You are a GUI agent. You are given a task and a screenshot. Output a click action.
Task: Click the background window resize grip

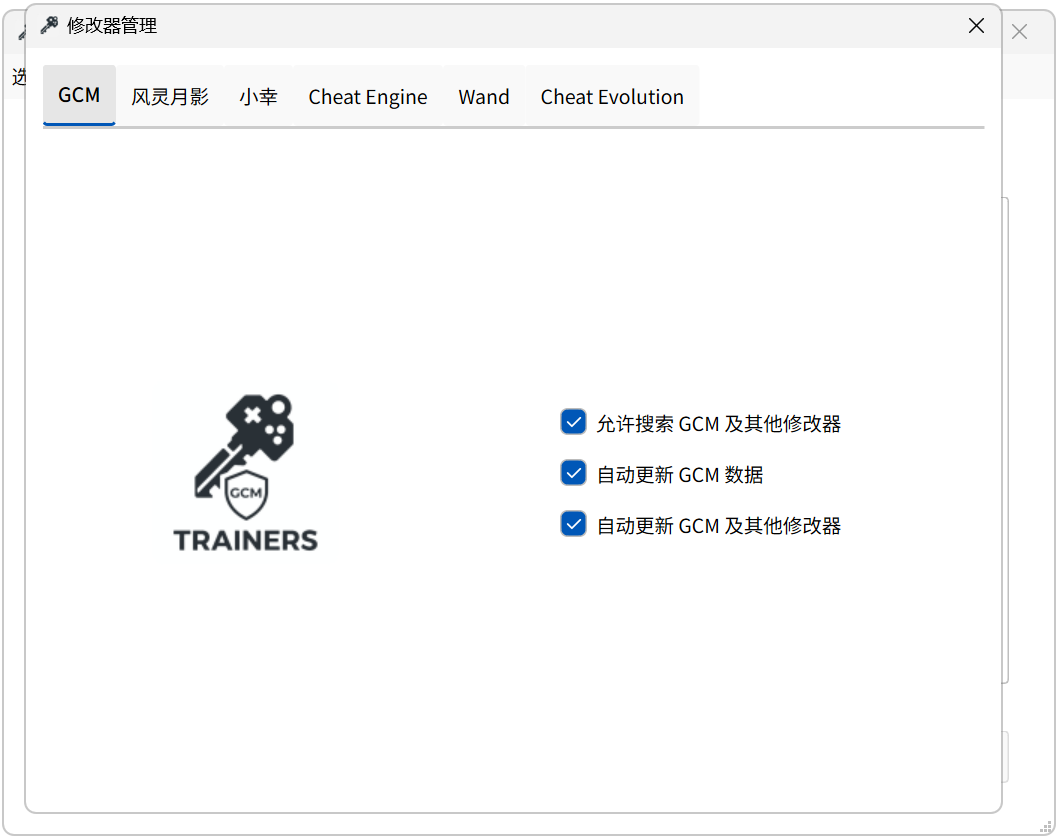click(x=1046, y=826)
